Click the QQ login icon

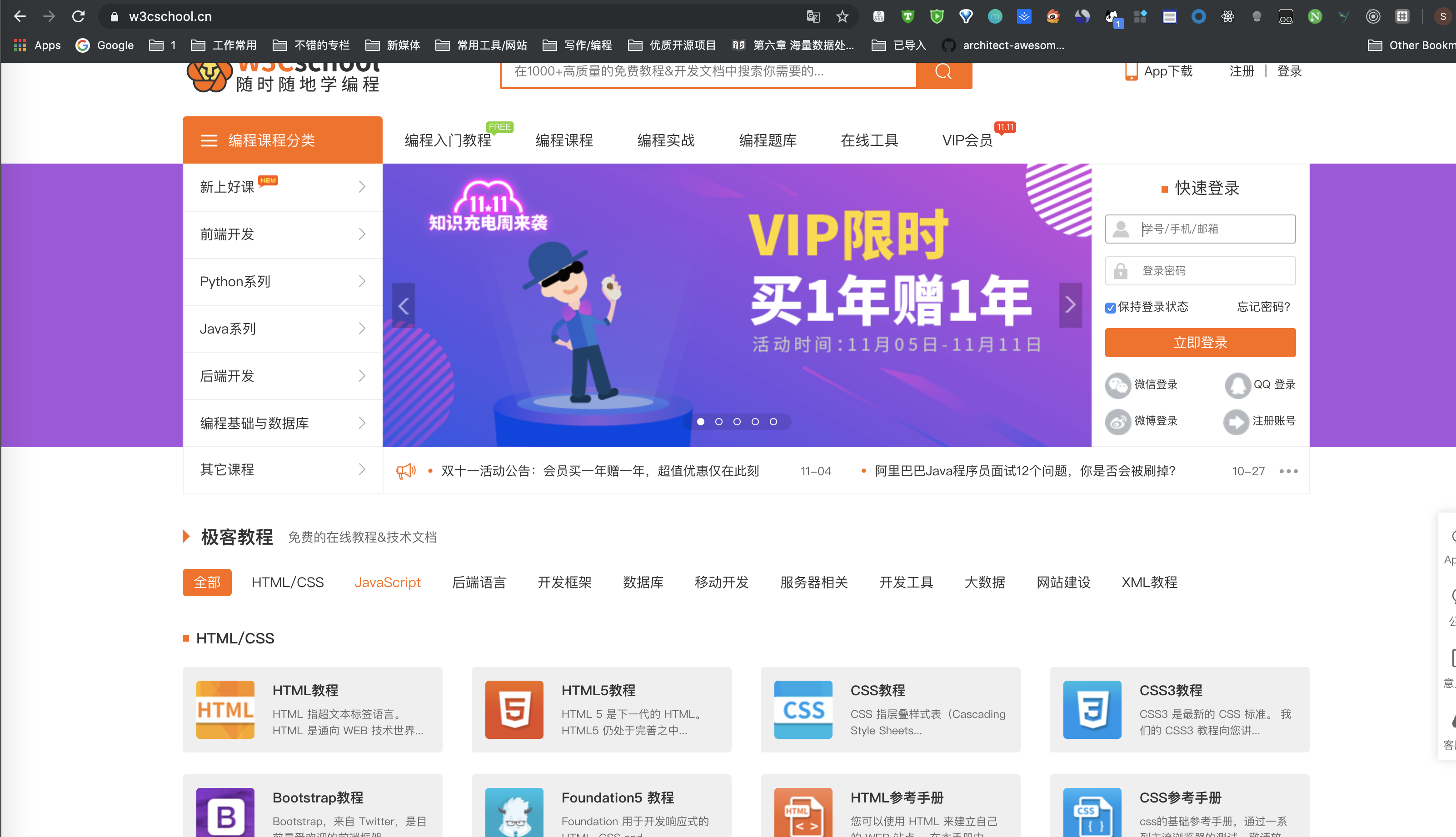(x=1237, y=385)
